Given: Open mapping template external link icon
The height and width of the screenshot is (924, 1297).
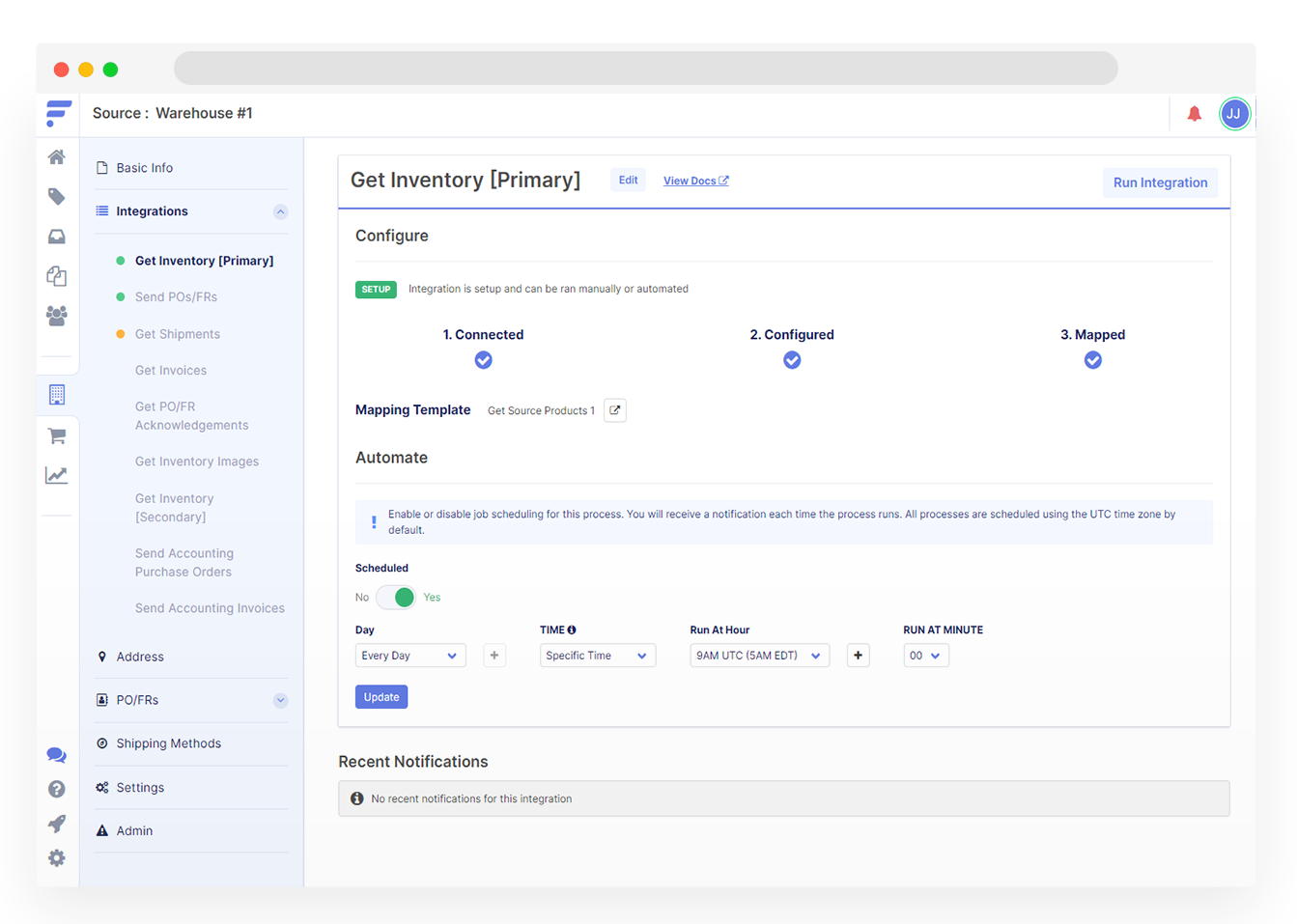Looking at the screenshot, I should point(615,410).
